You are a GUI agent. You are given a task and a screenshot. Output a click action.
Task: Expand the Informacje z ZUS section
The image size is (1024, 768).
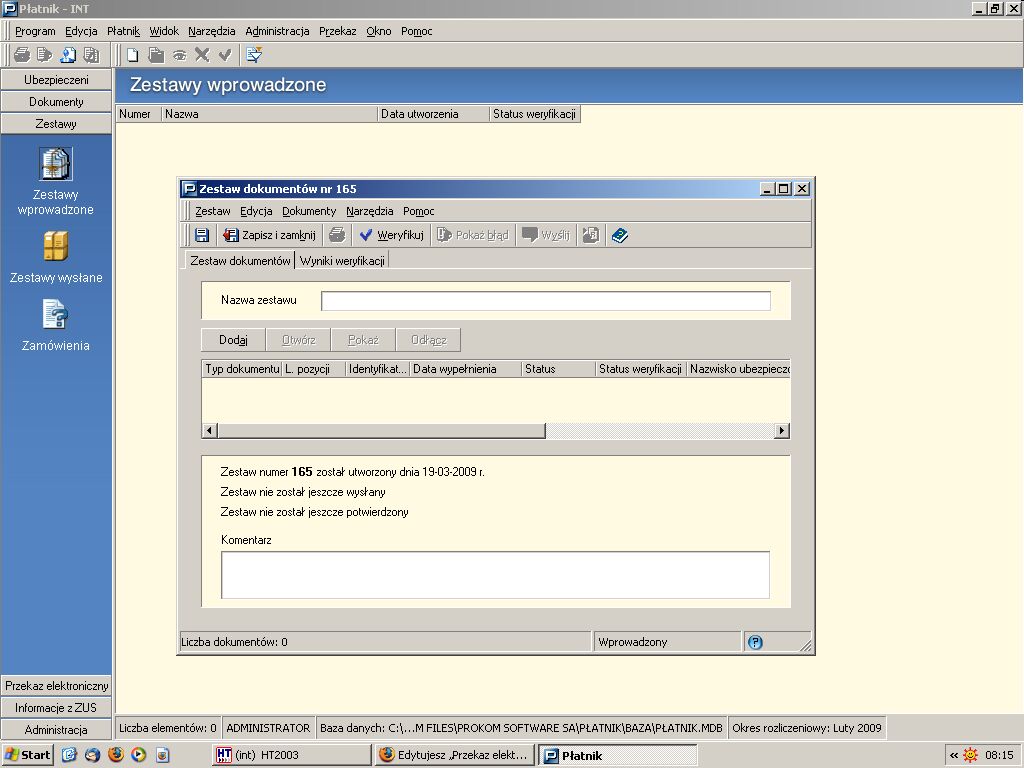coord(56,708)
